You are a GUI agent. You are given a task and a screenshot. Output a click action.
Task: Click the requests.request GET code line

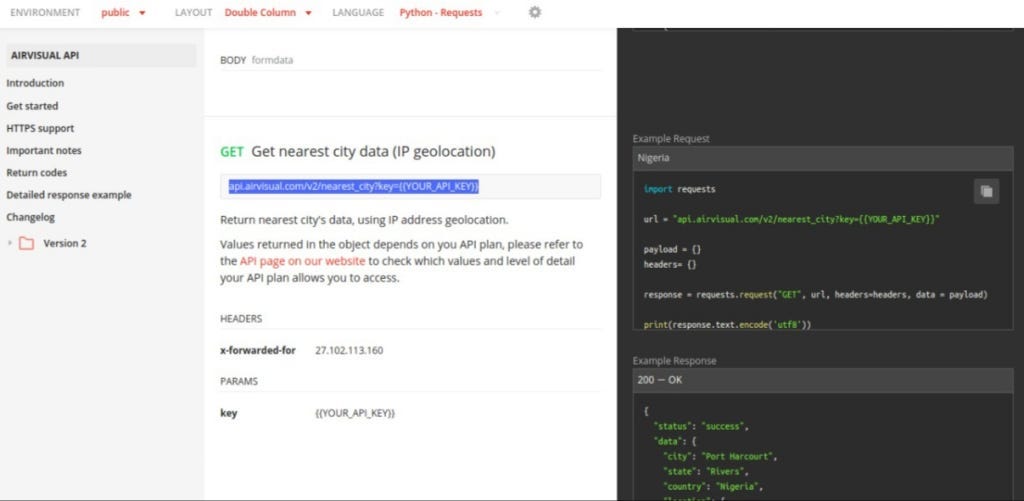point(816,295)
